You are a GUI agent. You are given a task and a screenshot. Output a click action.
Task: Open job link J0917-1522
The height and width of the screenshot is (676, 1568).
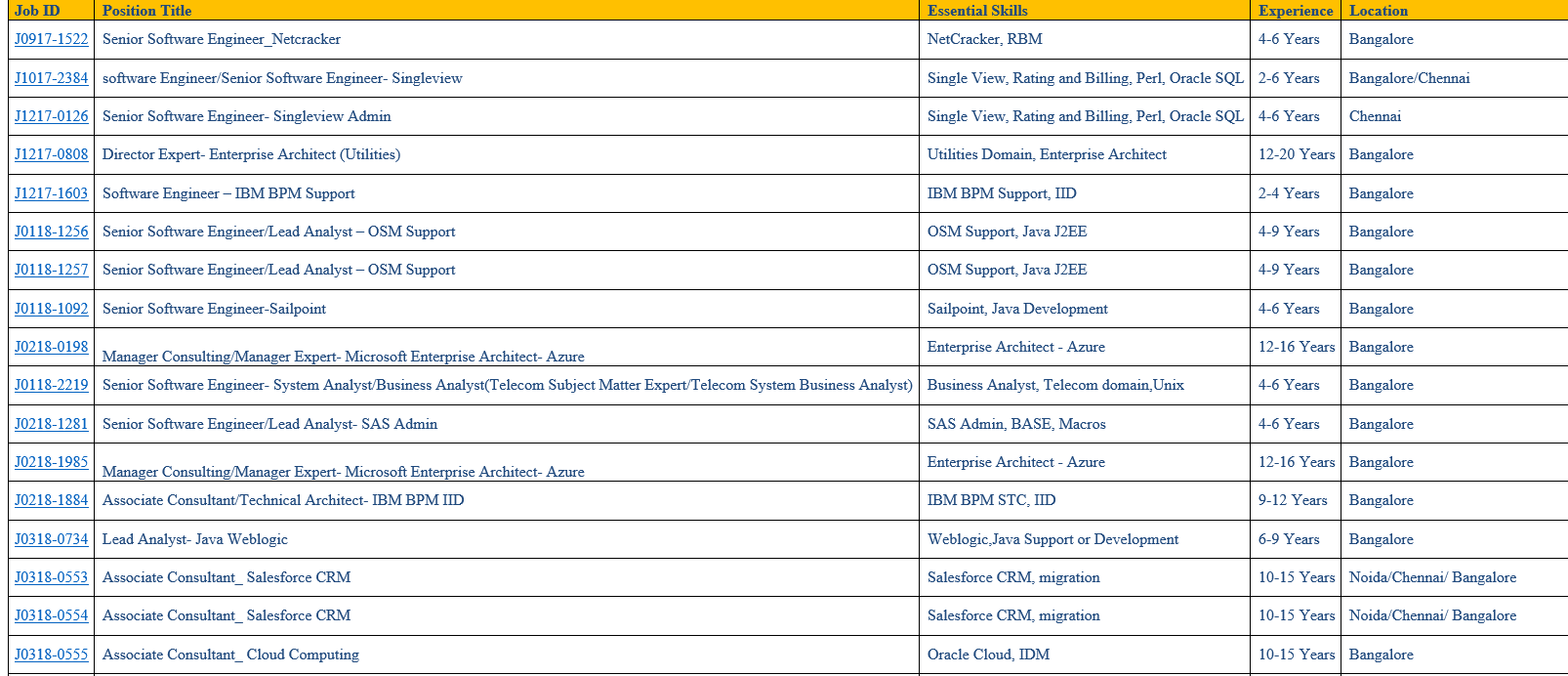(51, 39)
